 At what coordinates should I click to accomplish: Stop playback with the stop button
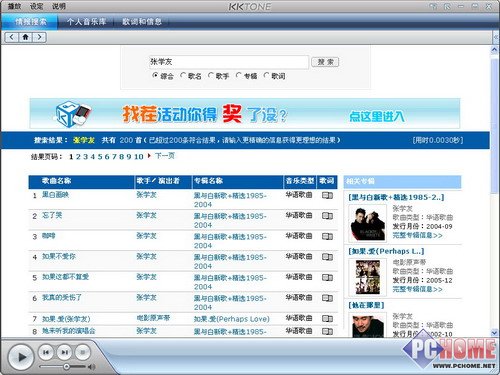83,352
